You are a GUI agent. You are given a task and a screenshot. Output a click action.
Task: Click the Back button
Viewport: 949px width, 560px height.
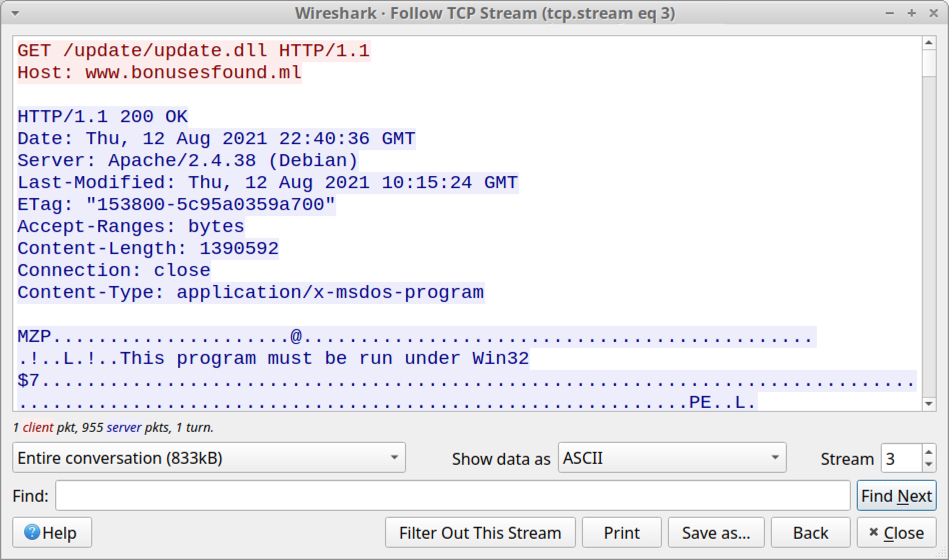pos(811,533)
